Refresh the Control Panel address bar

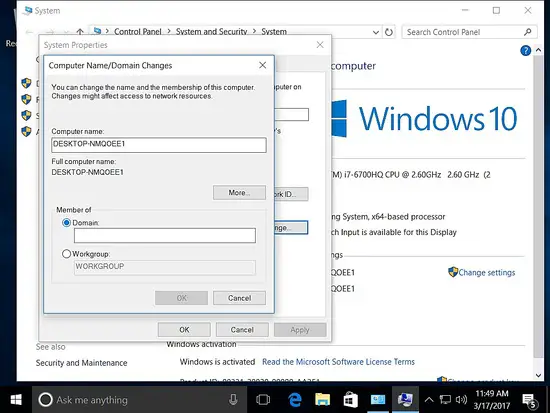coord(389,32)
